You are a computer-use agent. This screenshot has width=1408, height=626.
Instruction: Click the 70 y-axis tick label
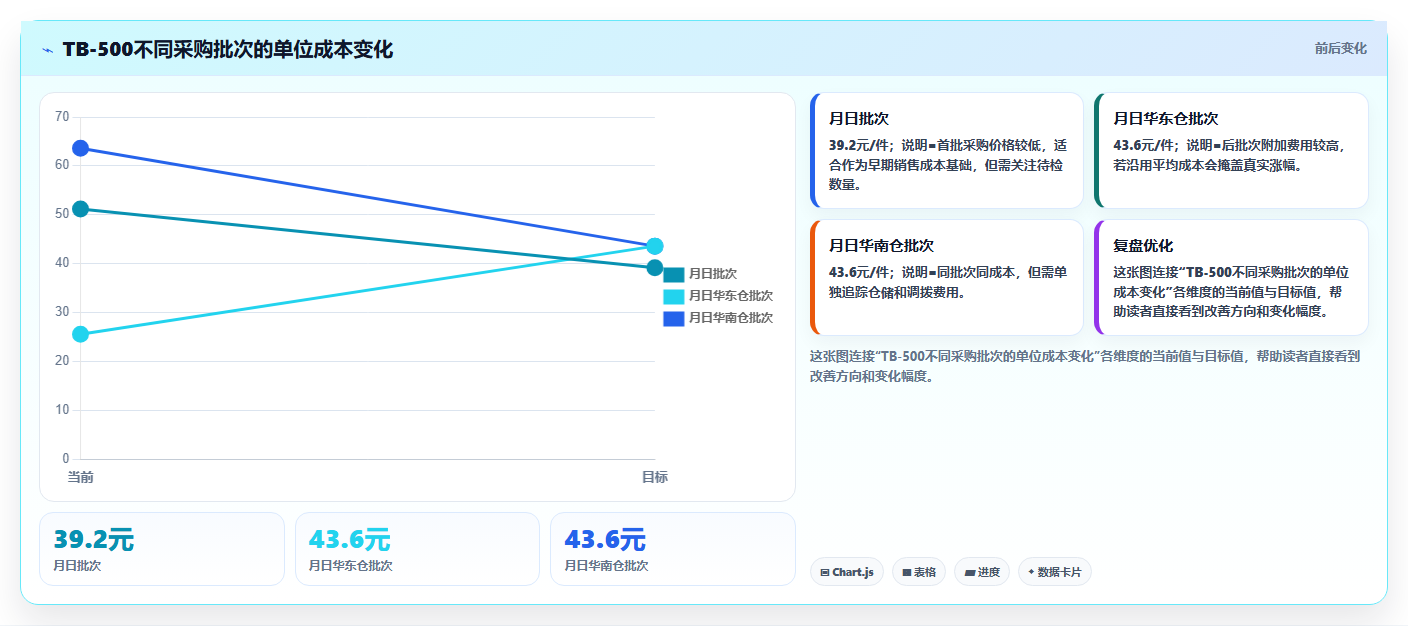pos(62,117)
